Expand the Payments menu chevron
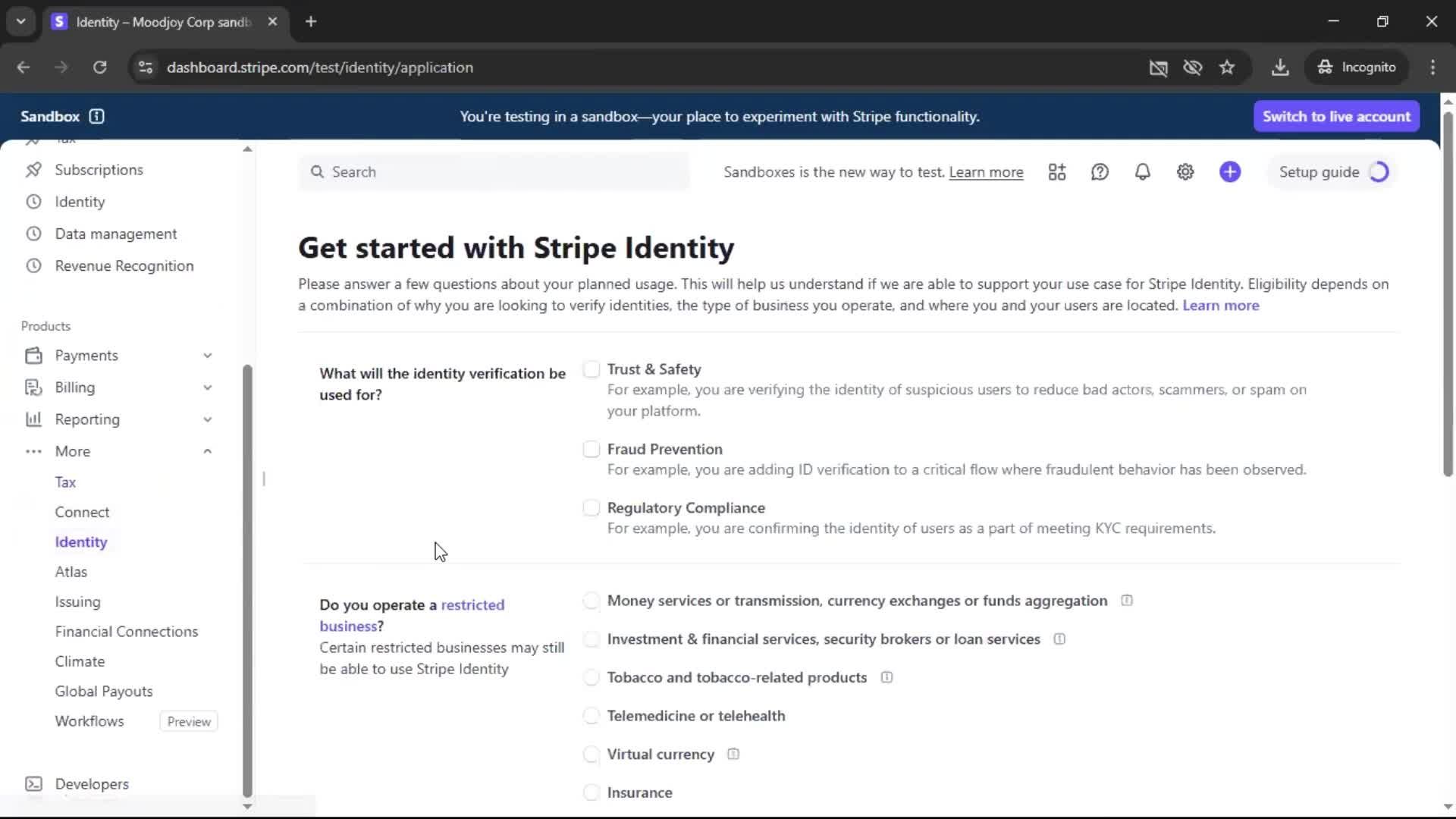Image resolution: width=1456 pixels, height=819 pixels. tap(207, 356)
